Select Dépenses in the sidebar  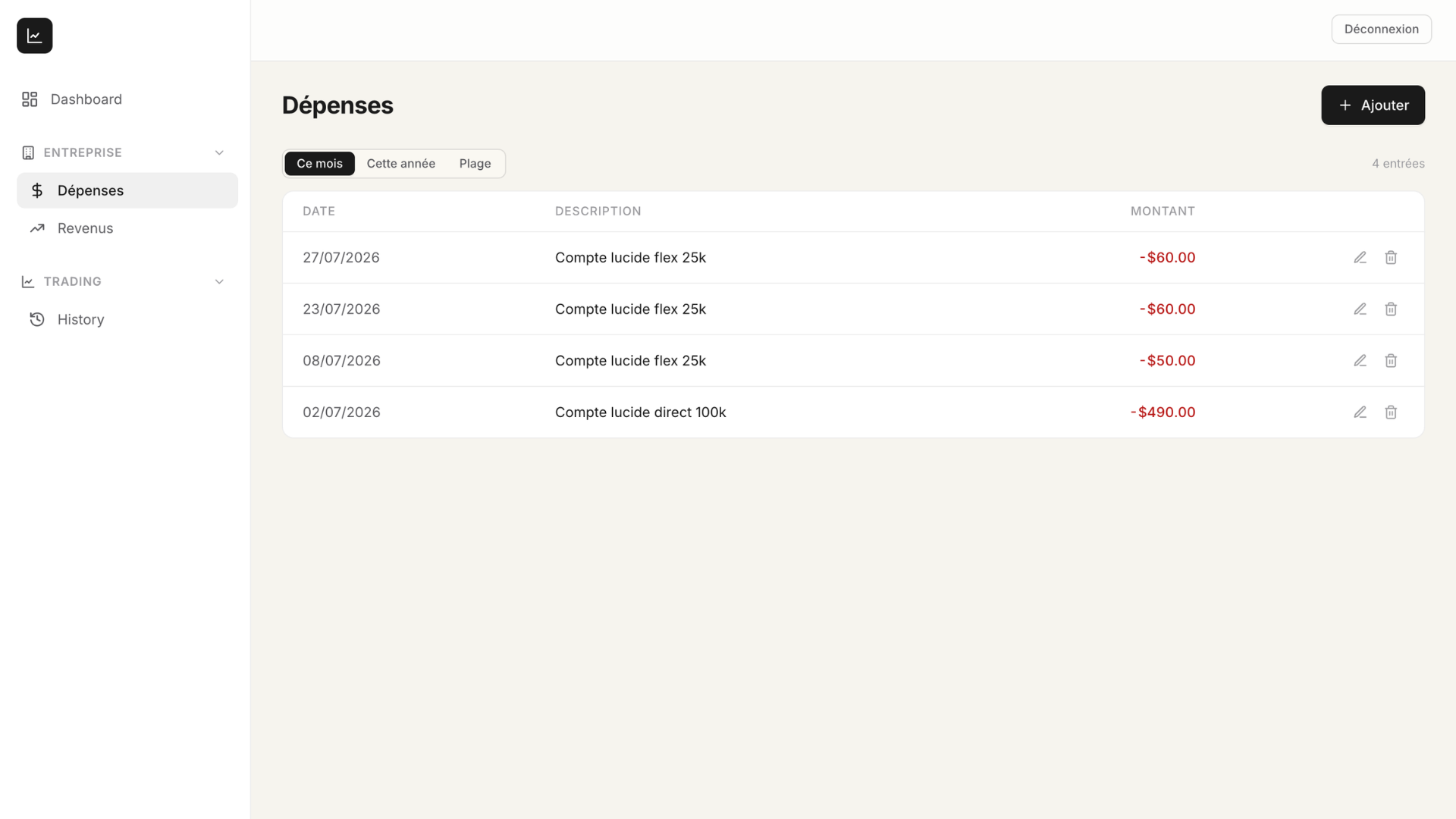tap(127, 190)
